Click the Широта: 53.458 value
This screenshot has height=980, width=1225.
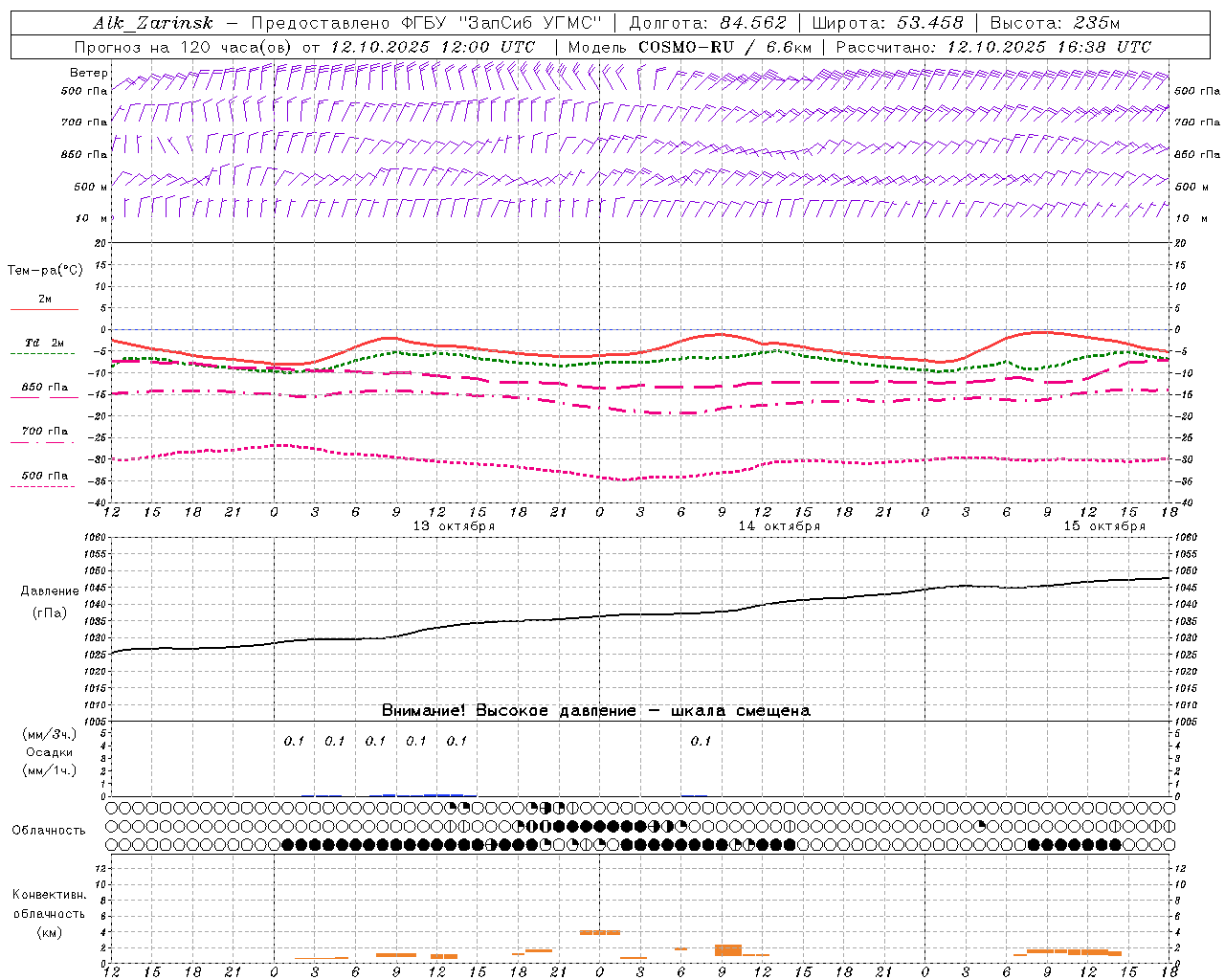click(887, 24)
